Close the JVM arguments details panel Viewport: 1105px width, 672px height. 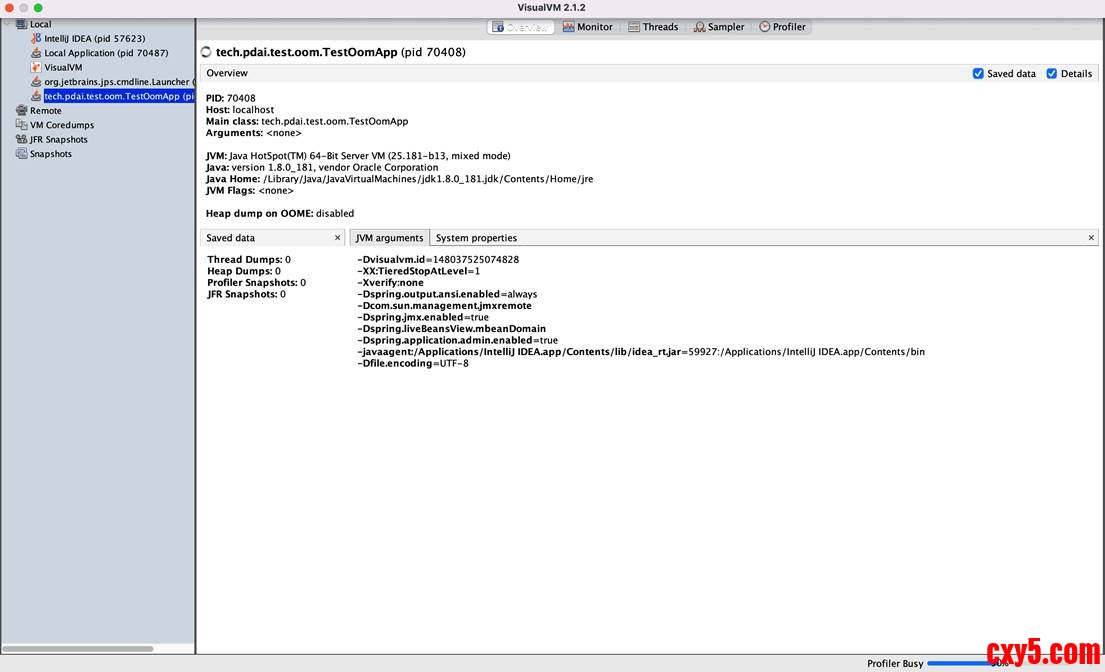(1091, 238)
